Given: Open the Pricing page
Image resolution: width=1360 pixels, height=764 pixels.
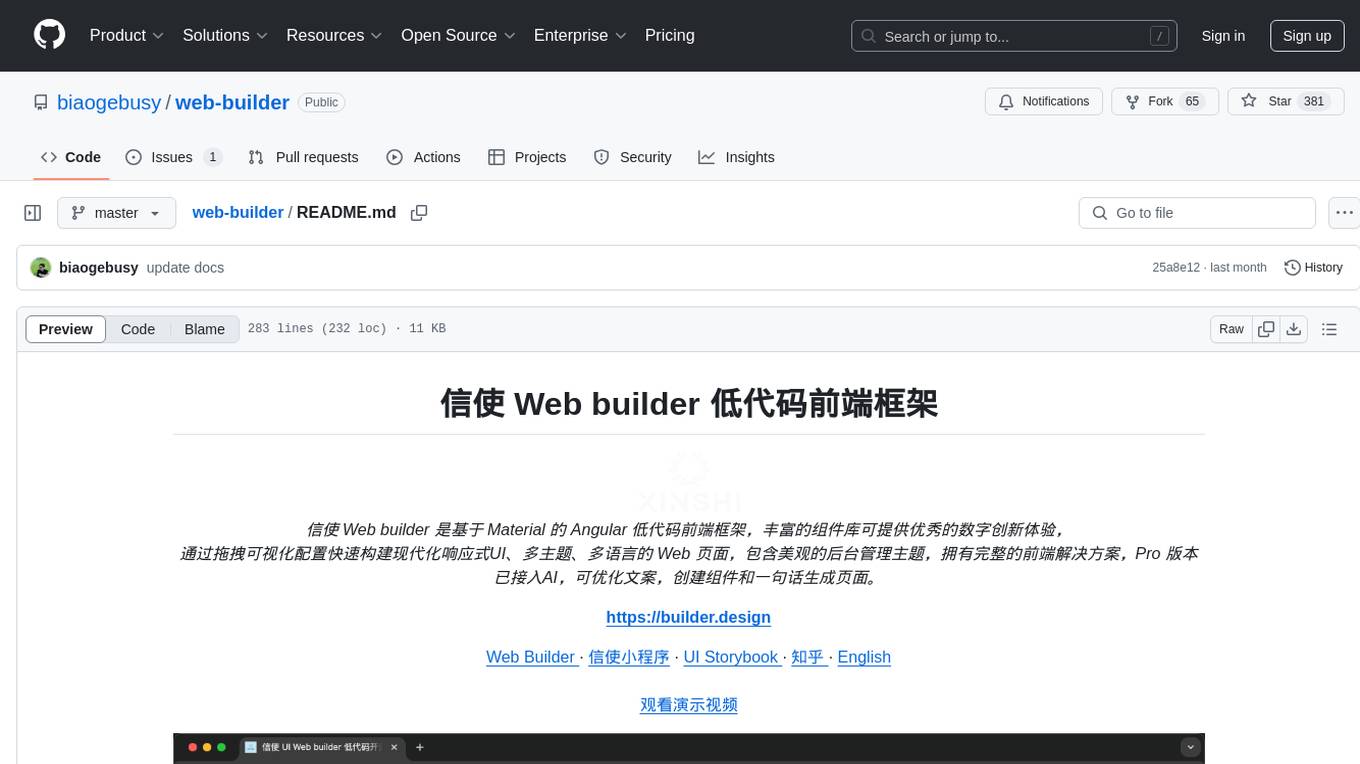Looking at the screenshot, I should pyautogui.click(x=670, y=35).
